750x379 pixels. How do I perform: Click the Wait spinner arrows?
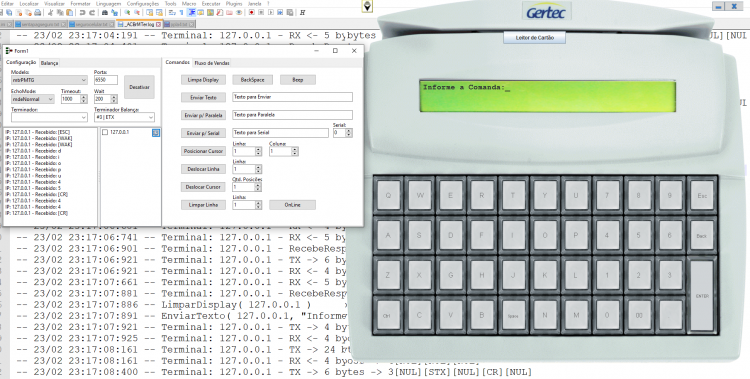tap(114, 99)
